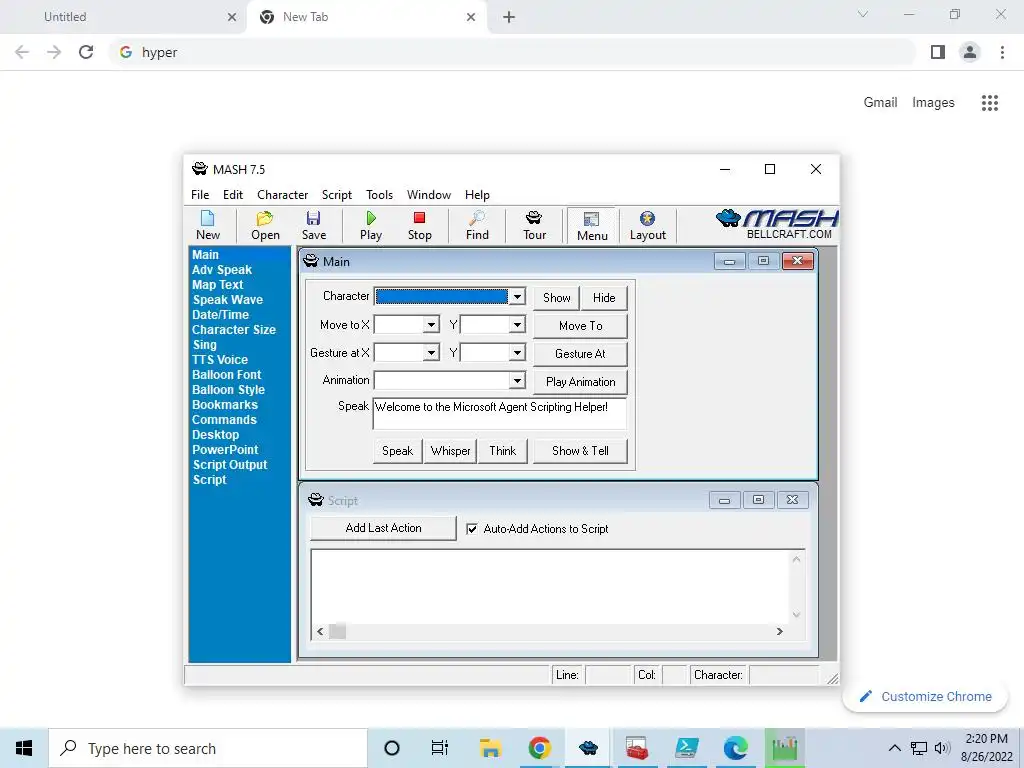Open File Explorer from the taskbar
This screenshot has height=768, width=1024.
pos(490,748)
